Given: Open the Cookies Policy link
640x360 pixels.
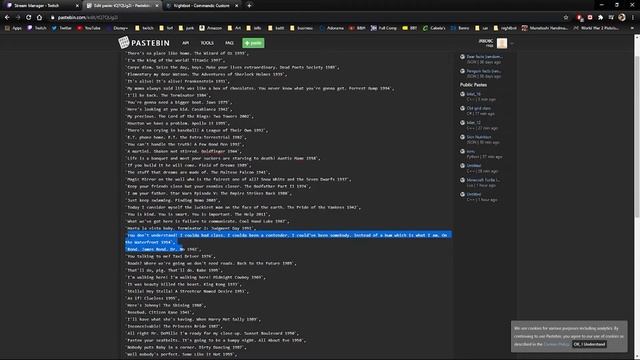Looking at the screenshot, I should coord(557,344).
